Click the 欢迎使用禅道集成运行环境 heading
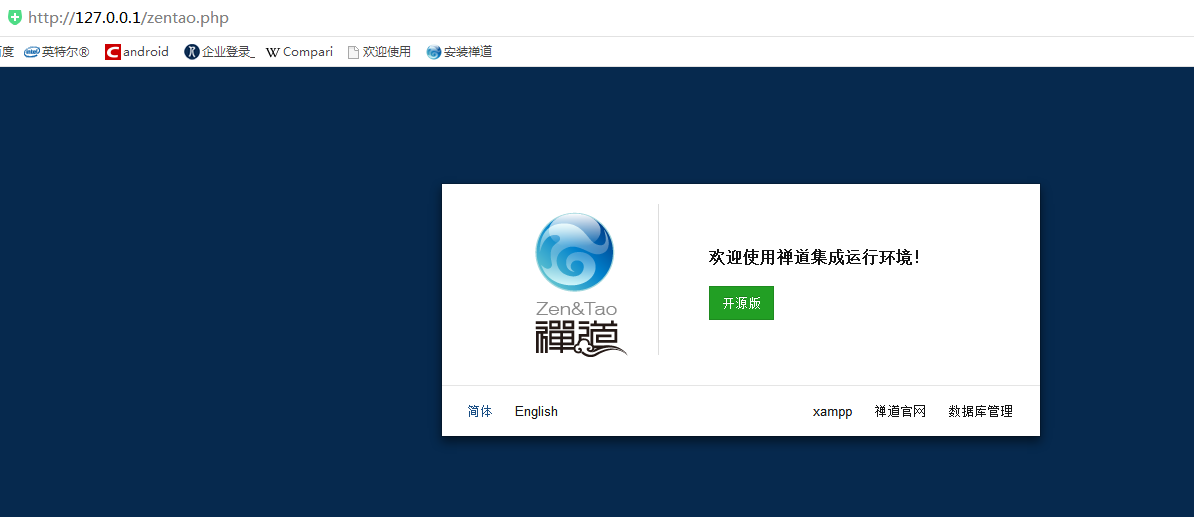 (x=814, y=257)
